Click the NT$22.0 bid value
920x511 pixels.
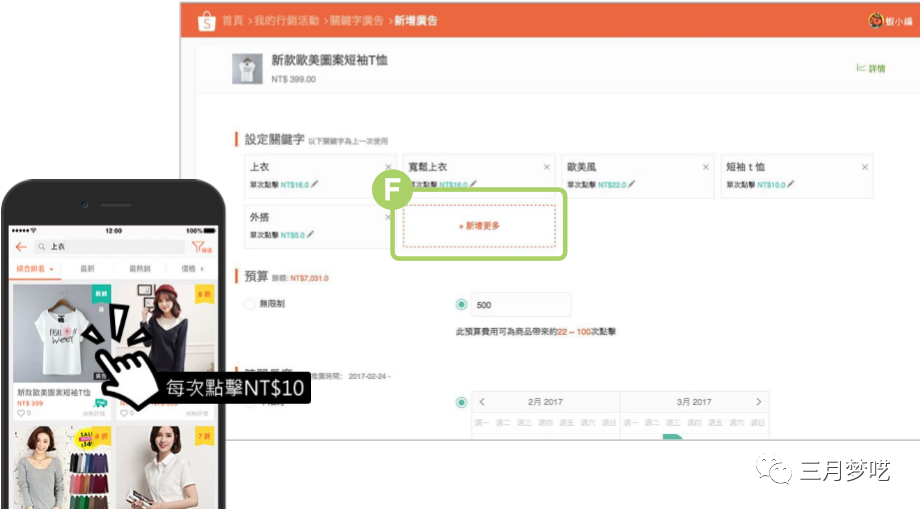coord(612,185)
